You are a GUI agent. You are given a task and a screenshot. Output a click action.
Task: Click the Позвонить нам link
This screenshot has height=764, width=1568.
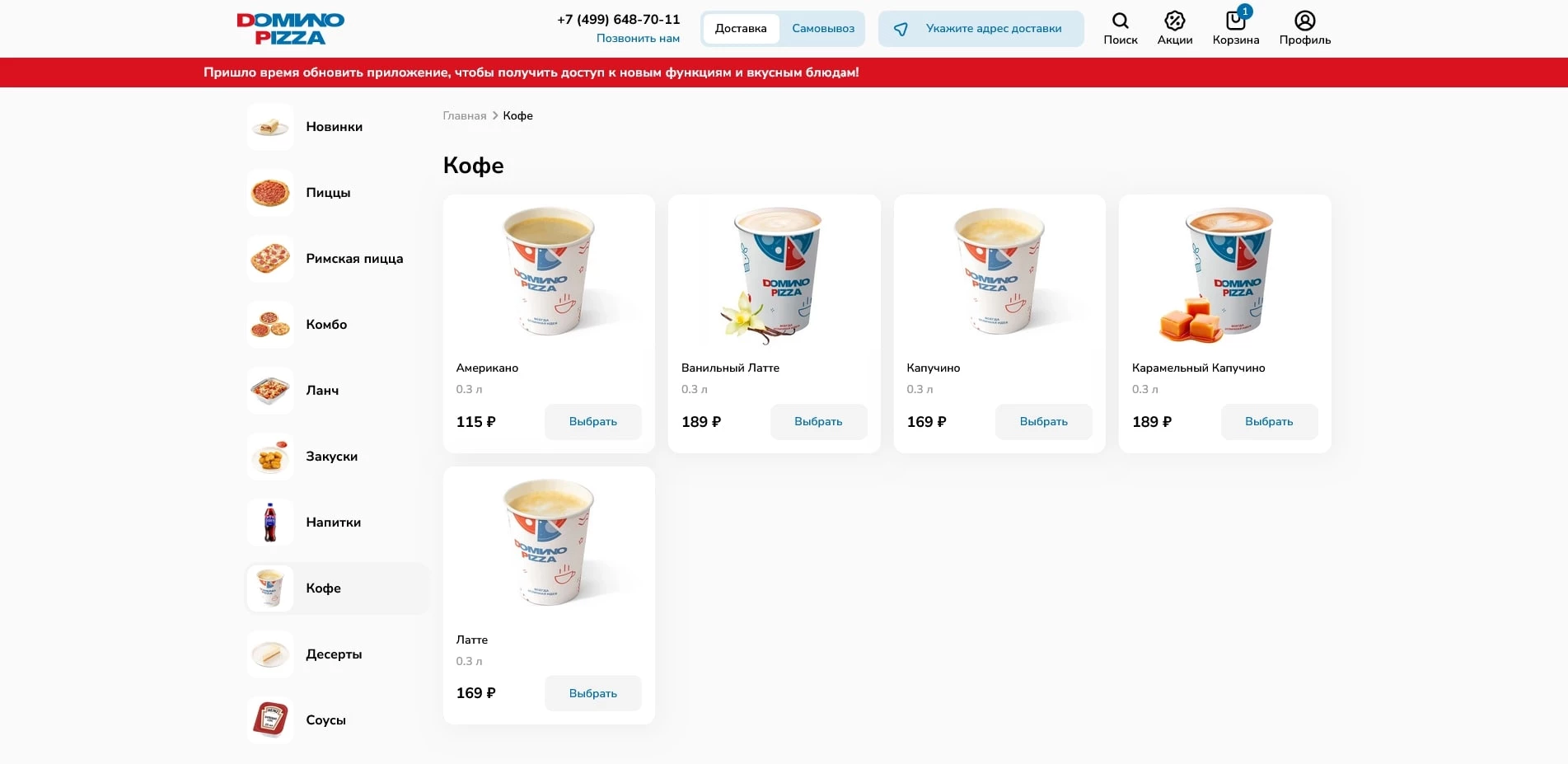[x=638, y=39]
